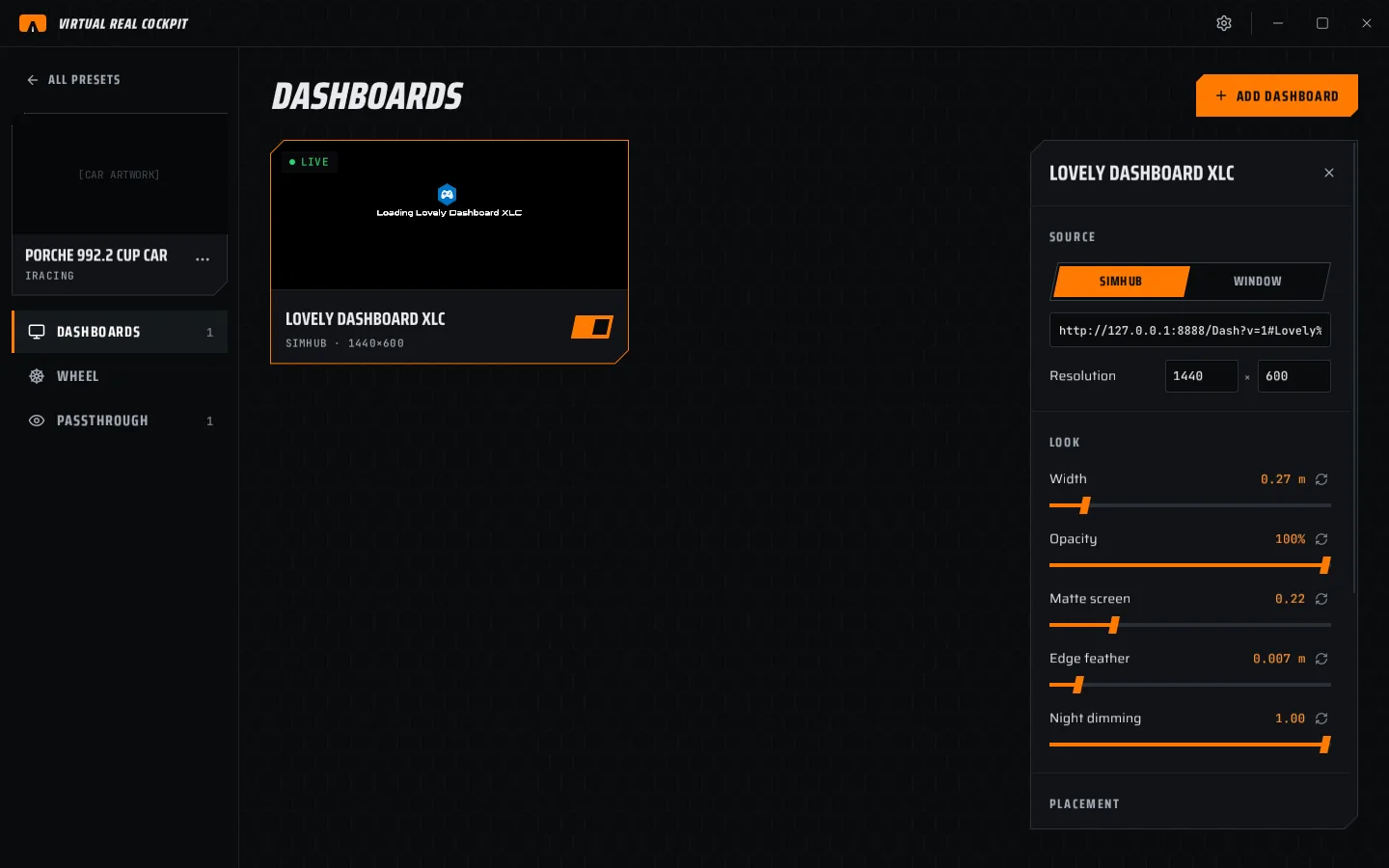Click the Passthrough eye icon
Image resolution: width=1389 pixels, height=868 pixels.
click(37, 420)
